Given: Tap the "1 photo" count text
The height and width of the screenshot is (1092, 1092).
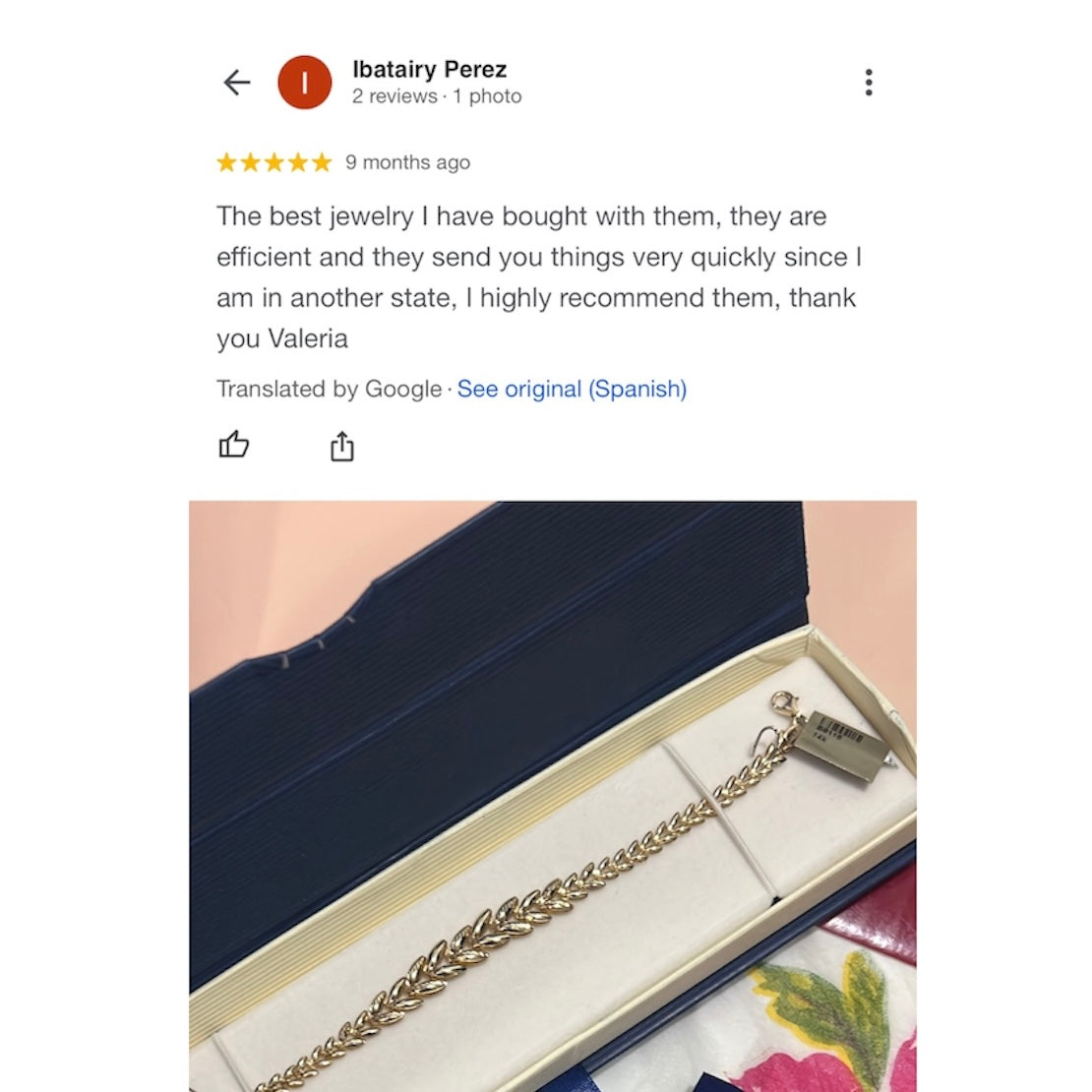Looking at the screenshot, I should click(x=487, y=96).
